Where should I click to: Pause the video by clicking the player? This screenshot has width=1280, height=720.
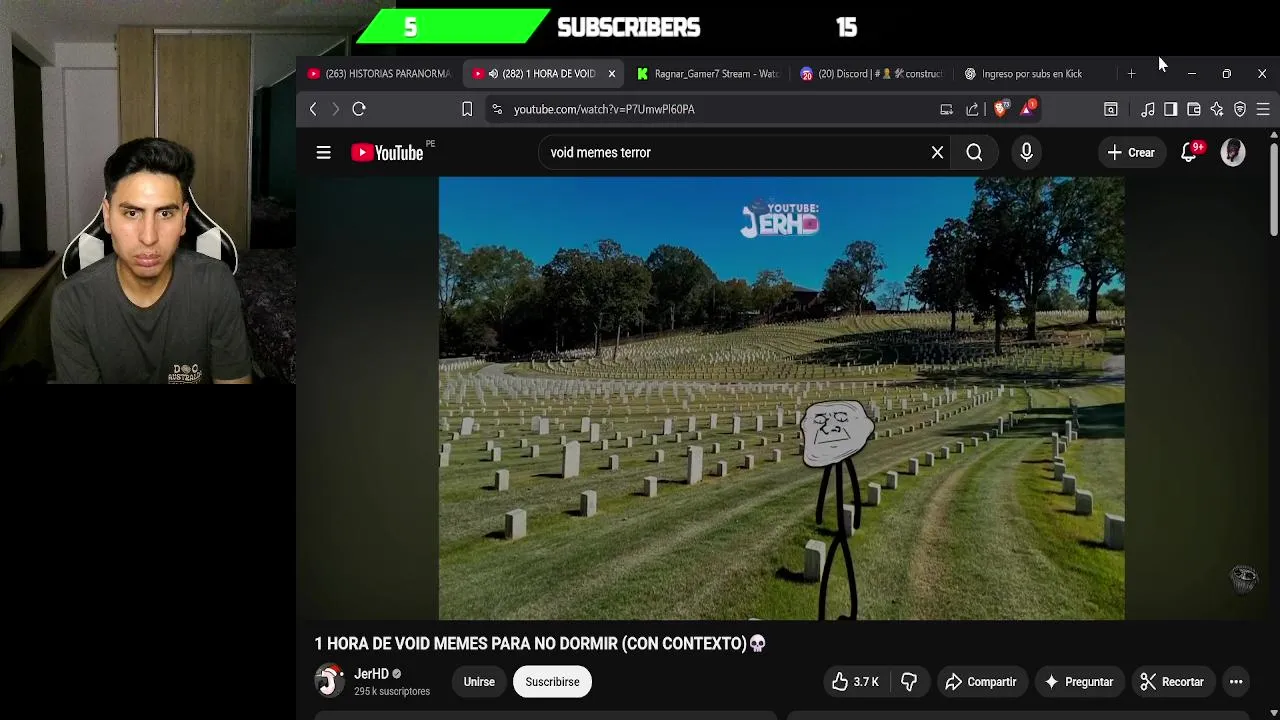click(781, 398)
